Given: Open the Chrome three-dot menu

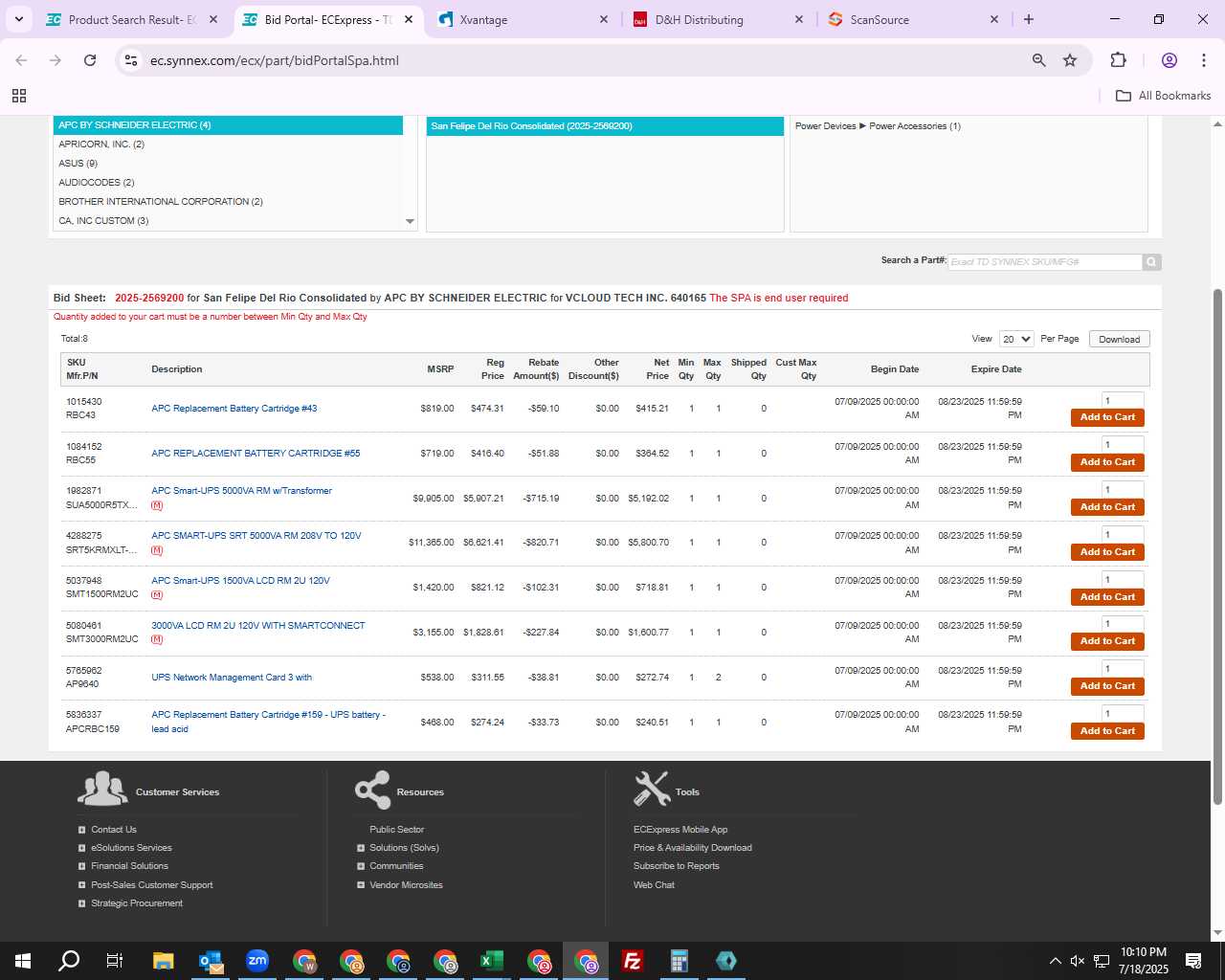Looking at the screenshot, I should click(x=1203, y=60).
